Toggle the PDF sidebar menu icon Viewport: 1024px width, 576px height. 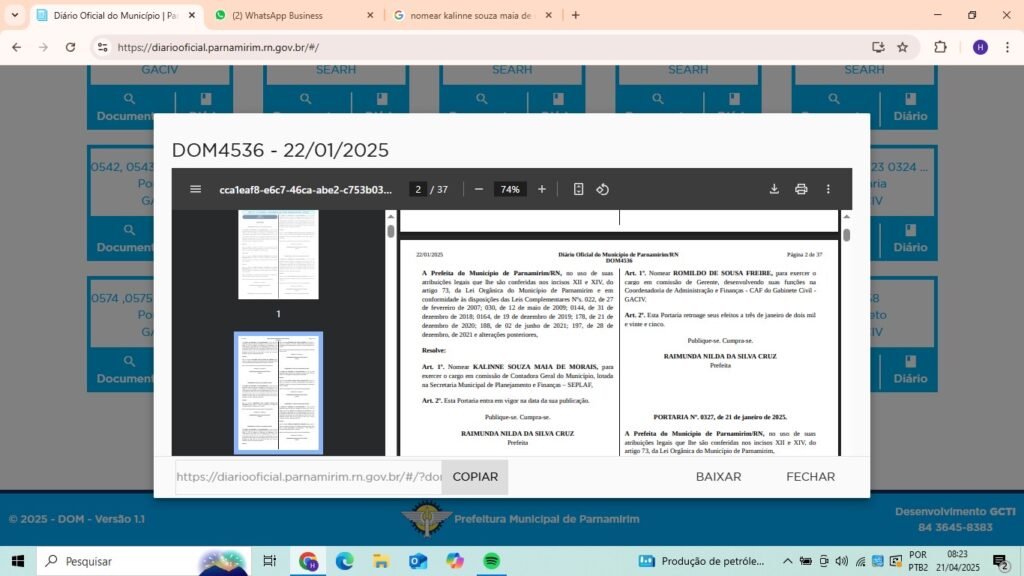[195, 189]
